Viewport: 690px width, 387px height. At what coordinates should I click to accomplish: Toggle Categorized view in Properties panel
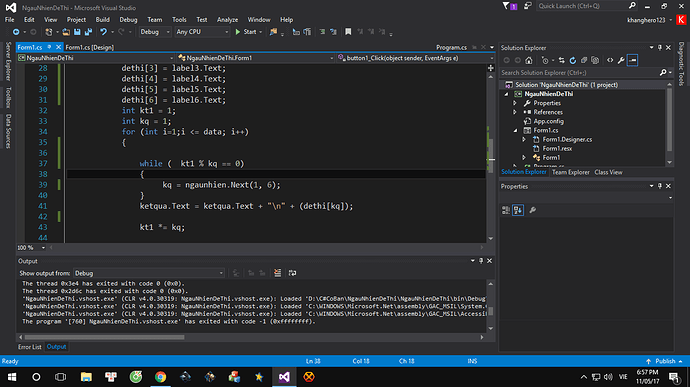tap(506, 210)
